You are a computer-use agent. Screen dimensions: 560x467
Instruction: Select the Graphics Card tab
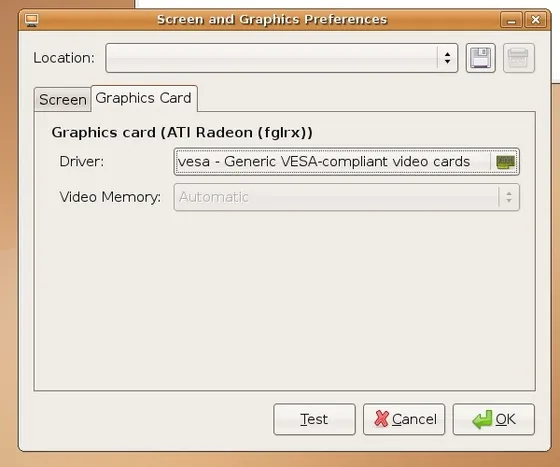tap(144, 98)
